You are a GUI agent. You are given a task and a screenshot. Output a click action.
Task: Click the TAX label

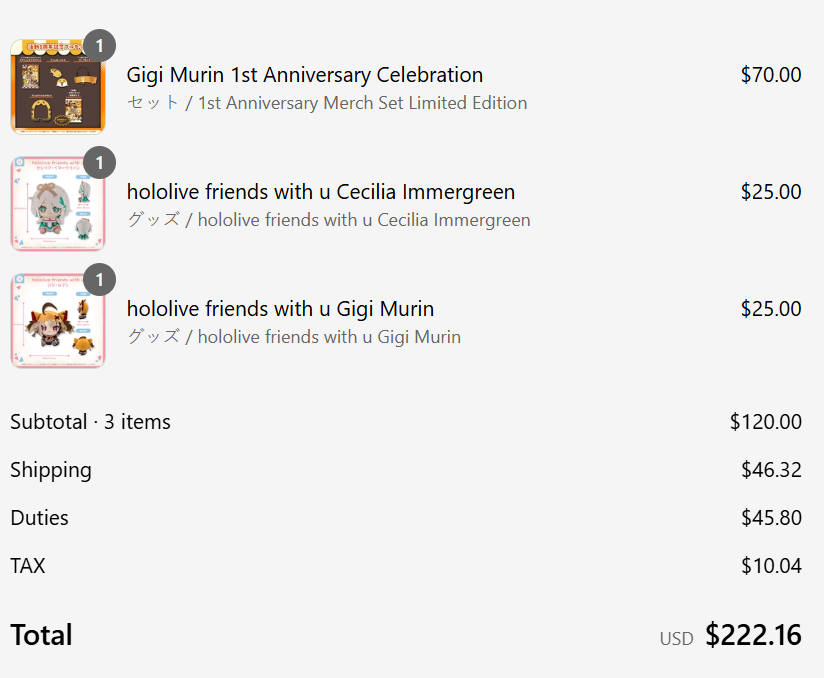(x=28, y=566)
